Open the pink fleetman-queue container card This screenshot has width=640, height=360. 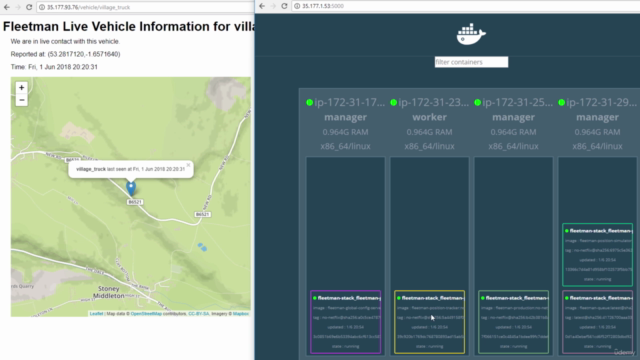(x=598, y=322)
